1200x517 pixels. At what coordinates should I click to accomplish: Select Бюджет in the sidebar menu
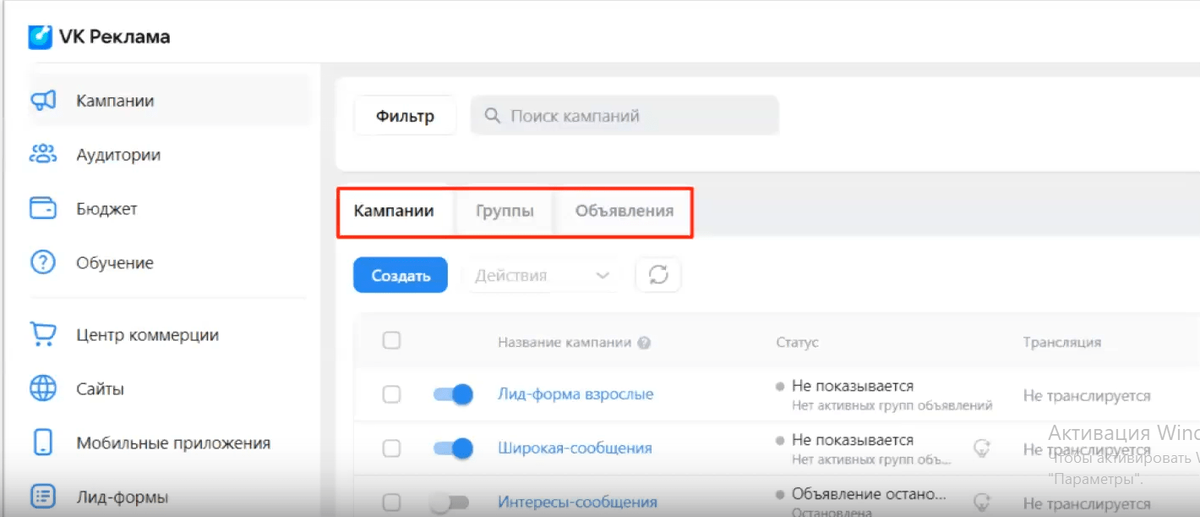pyautogui.click(x=107, y=209)
